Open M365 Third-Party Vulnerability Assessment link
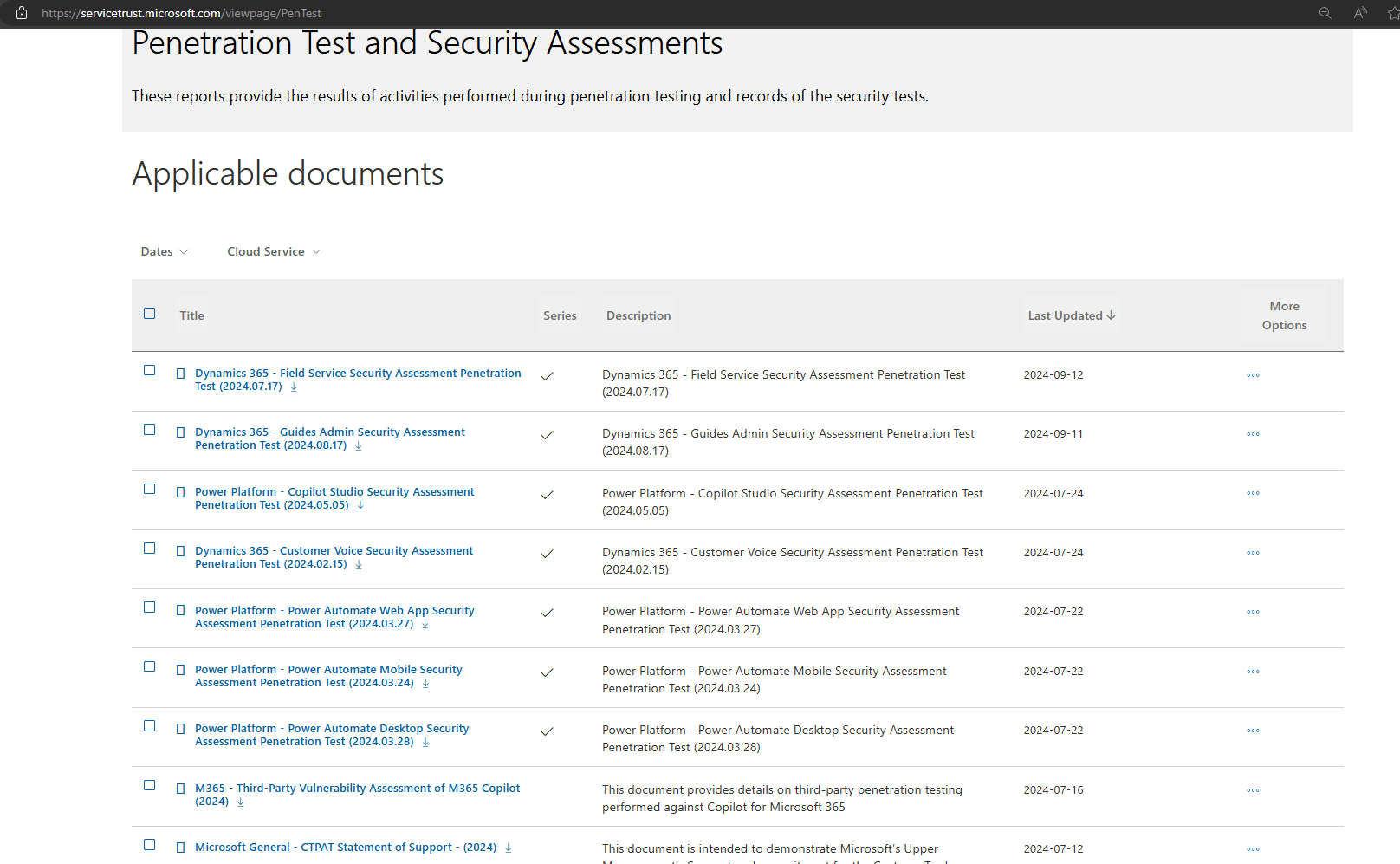The width and height of the screenshot is (1400, 864). [358, 795]
